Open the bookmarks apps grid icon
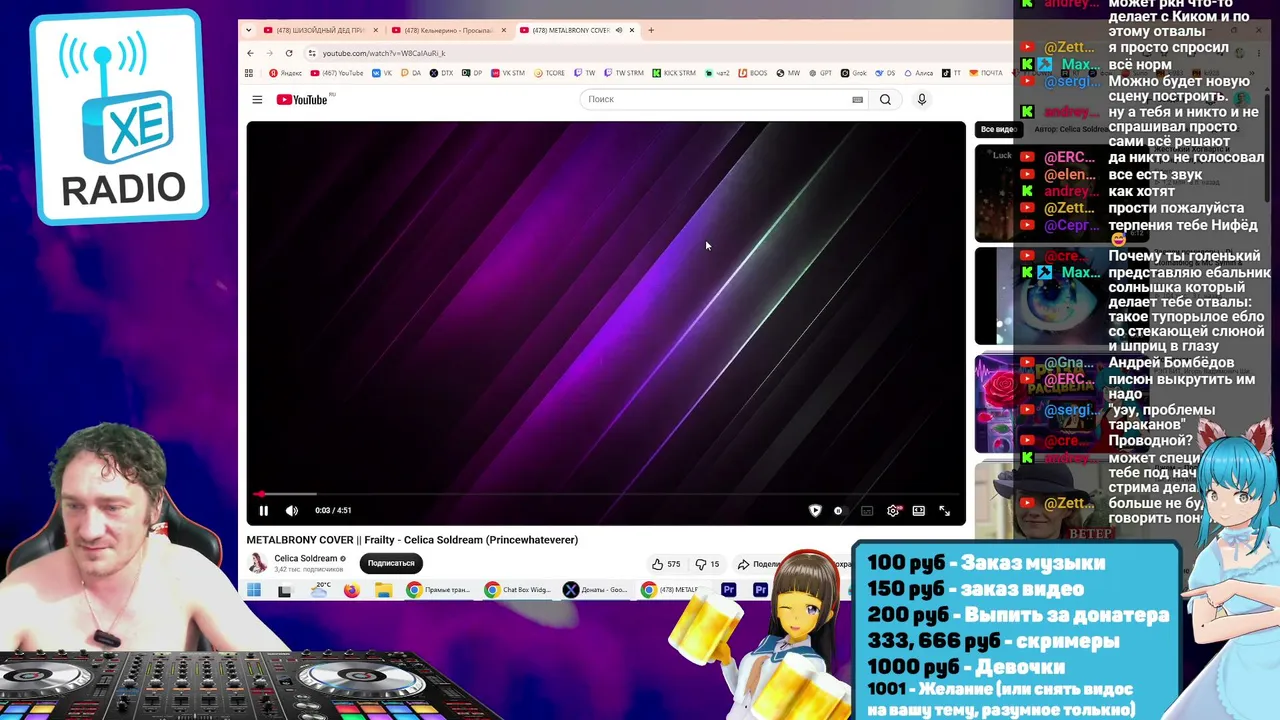 pyautogui.click(x=249, y=73)
